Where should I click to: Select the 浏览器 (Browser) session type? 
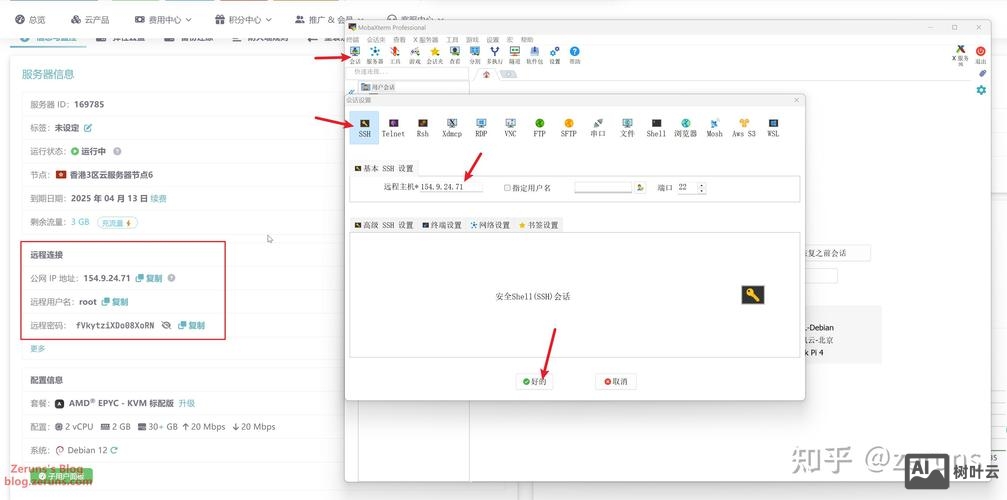click(x=685, y=128)
